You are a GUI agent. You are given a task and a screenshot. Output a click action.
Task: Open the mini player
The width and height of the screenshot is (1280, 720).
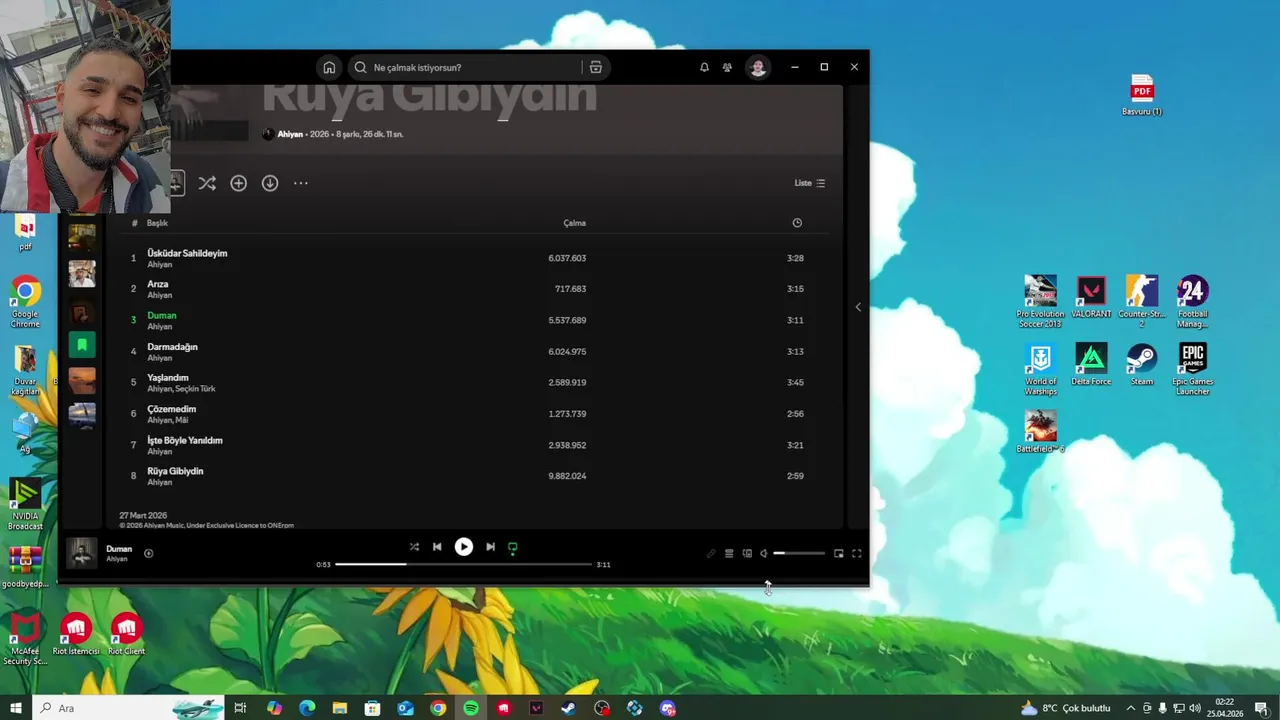tap(839, 553)
